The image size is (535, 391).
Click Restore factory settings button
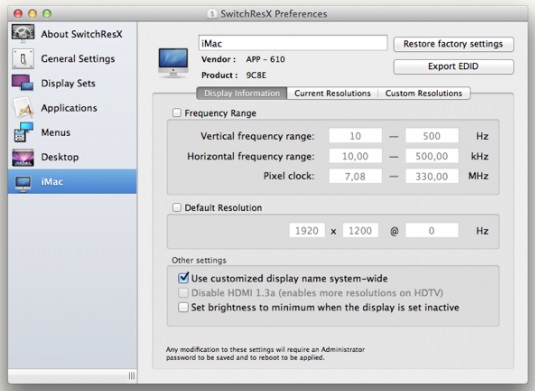tap(453, 44)
